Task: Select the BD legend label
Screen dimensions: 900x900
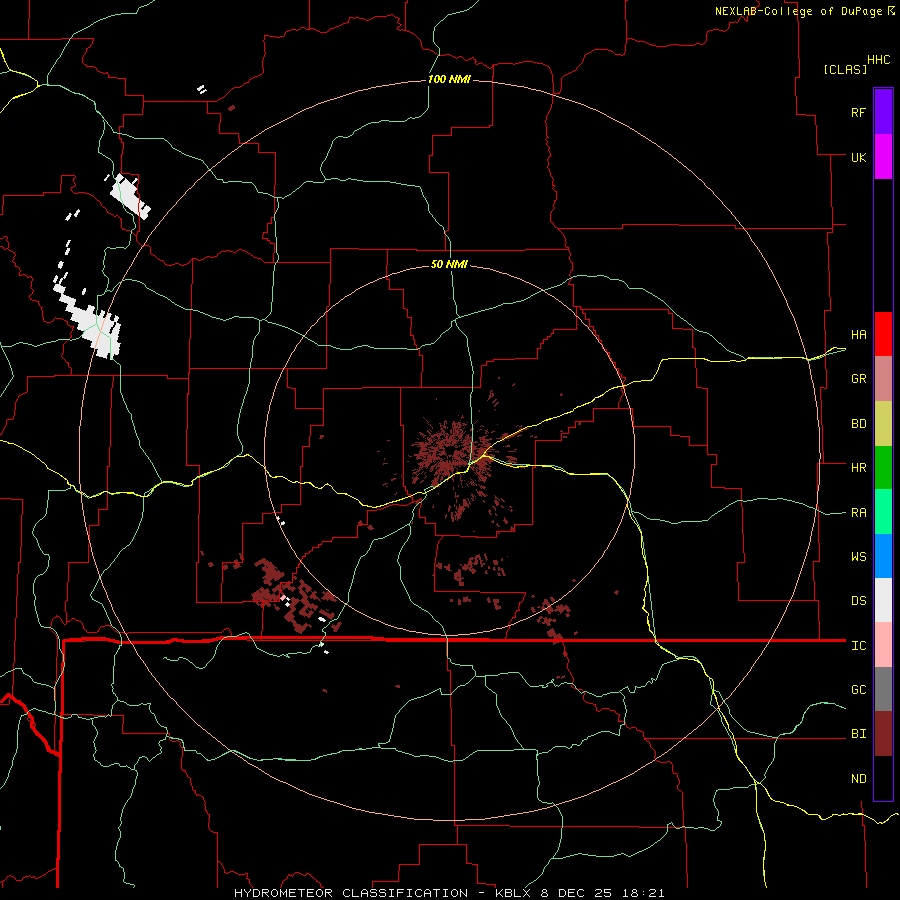Action: [x=858, y=424]
